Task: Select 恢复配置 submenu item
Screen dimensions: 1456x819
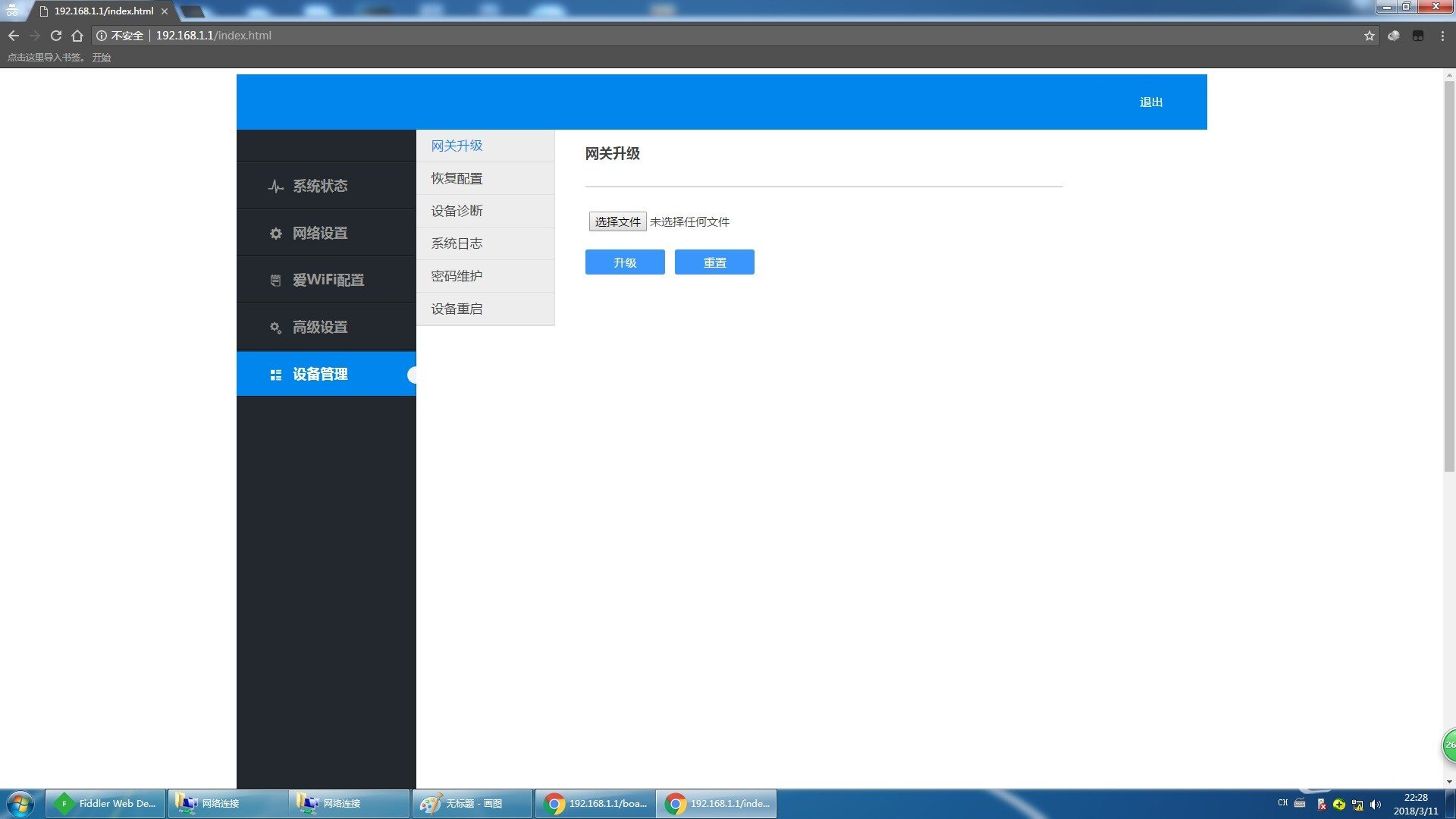Action: (x=485, y=178)
